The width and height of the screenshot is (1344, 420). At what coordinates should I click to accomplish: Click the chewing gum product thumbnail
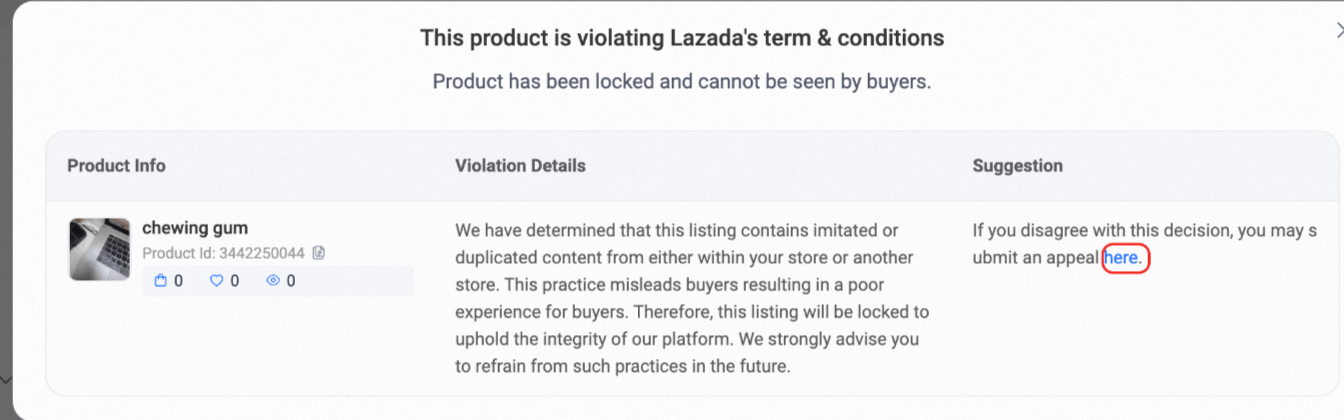[99, 249]
